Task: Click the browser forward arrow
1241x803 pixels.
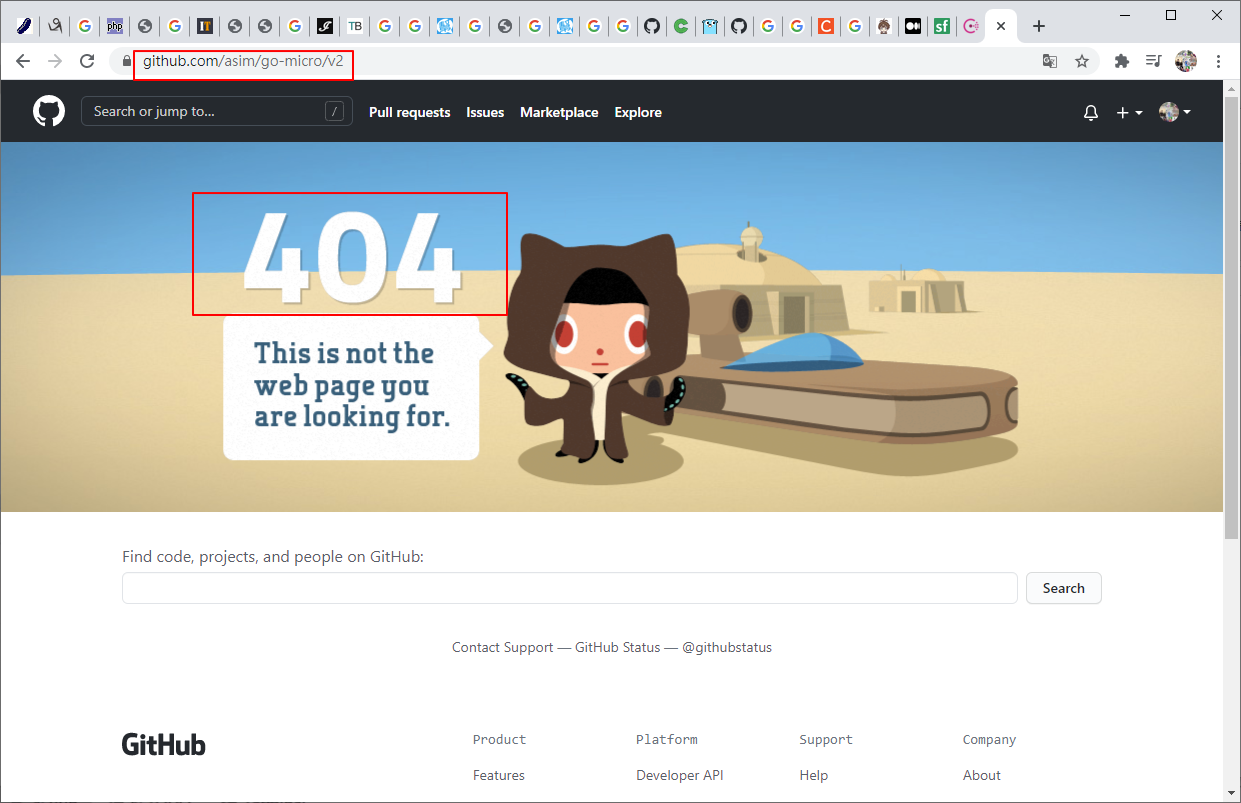Action: (x=55, y=61)
